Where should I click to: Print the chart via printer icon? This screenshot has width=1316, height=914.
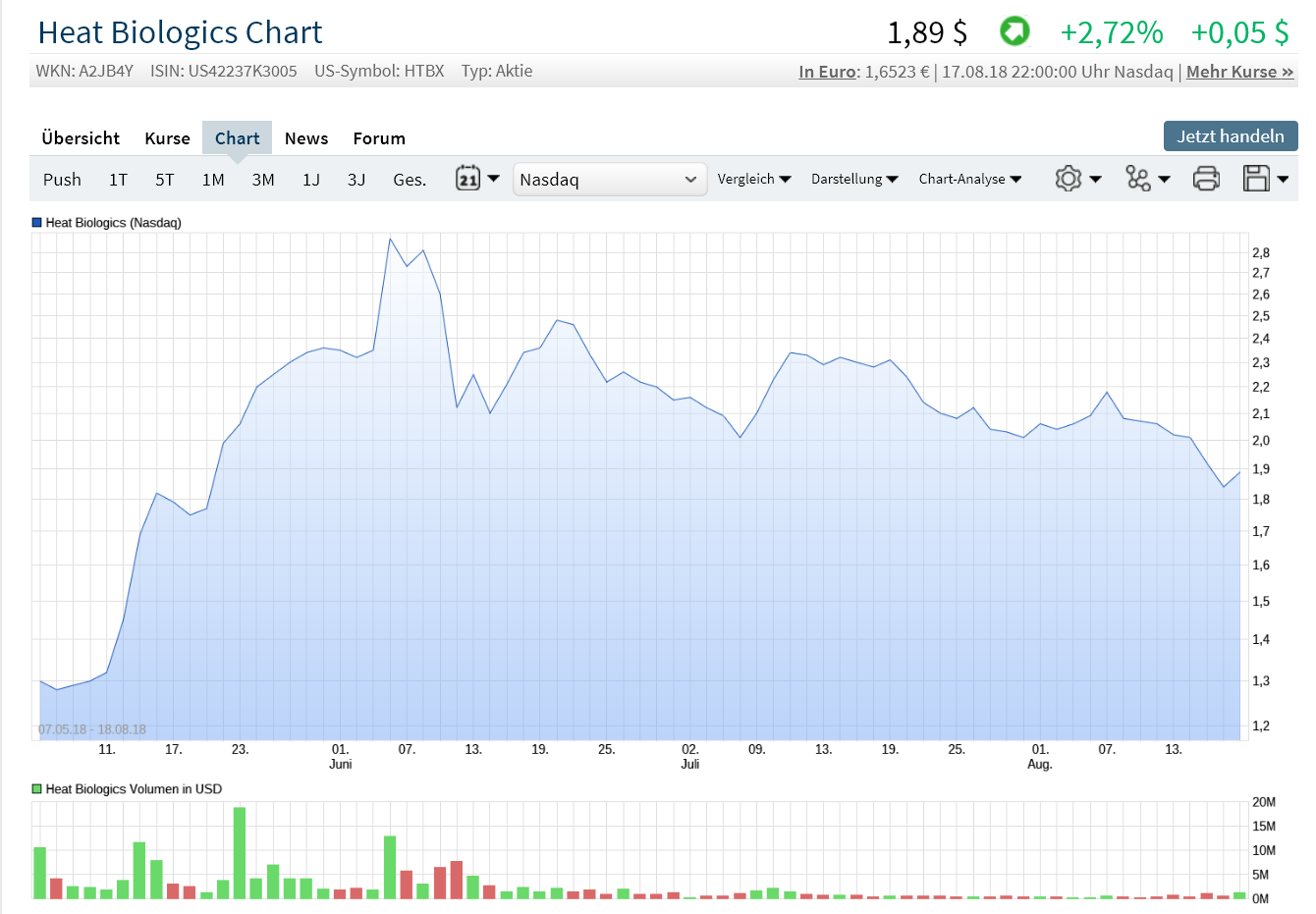(x=1207, y=179)
